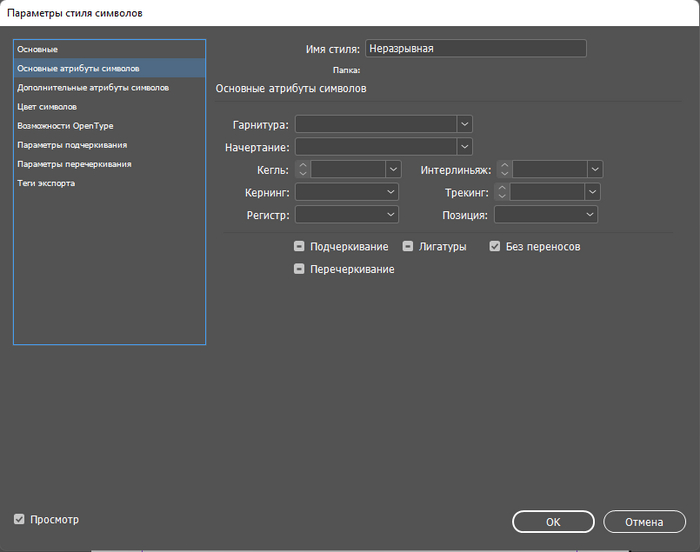
Task: Click the OK button
Action: pyautogui.click(x=552, y=522)
